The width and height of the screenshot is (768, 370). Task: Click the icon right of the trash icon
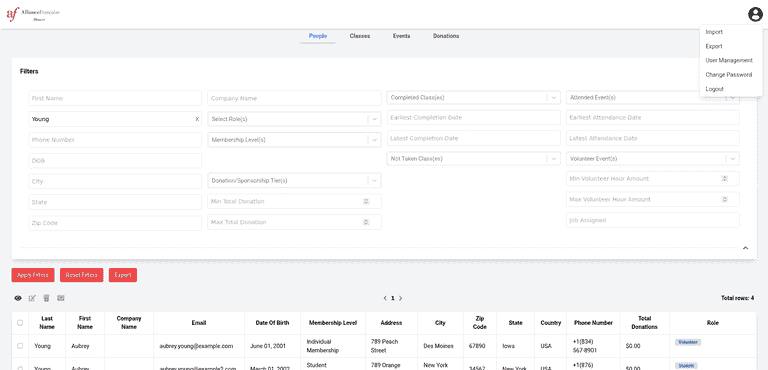pos(61,298)
